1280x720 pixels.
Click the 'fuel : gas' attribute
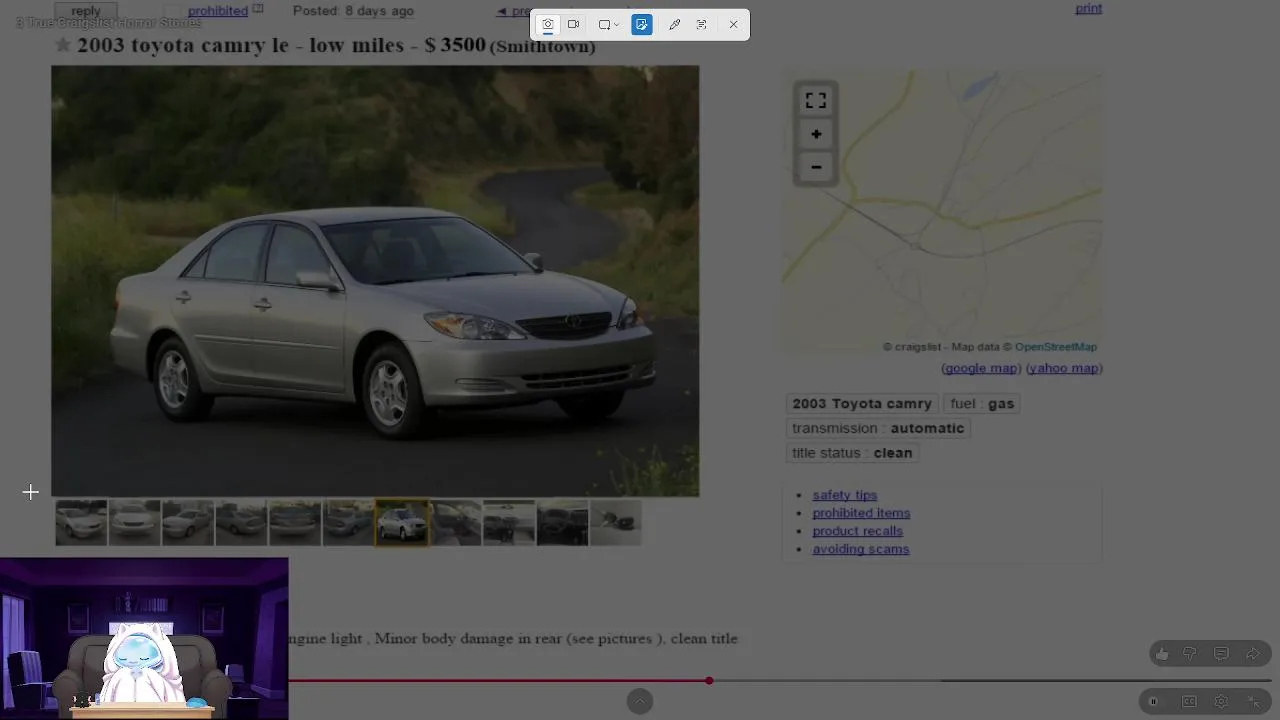tap(982, 404)
